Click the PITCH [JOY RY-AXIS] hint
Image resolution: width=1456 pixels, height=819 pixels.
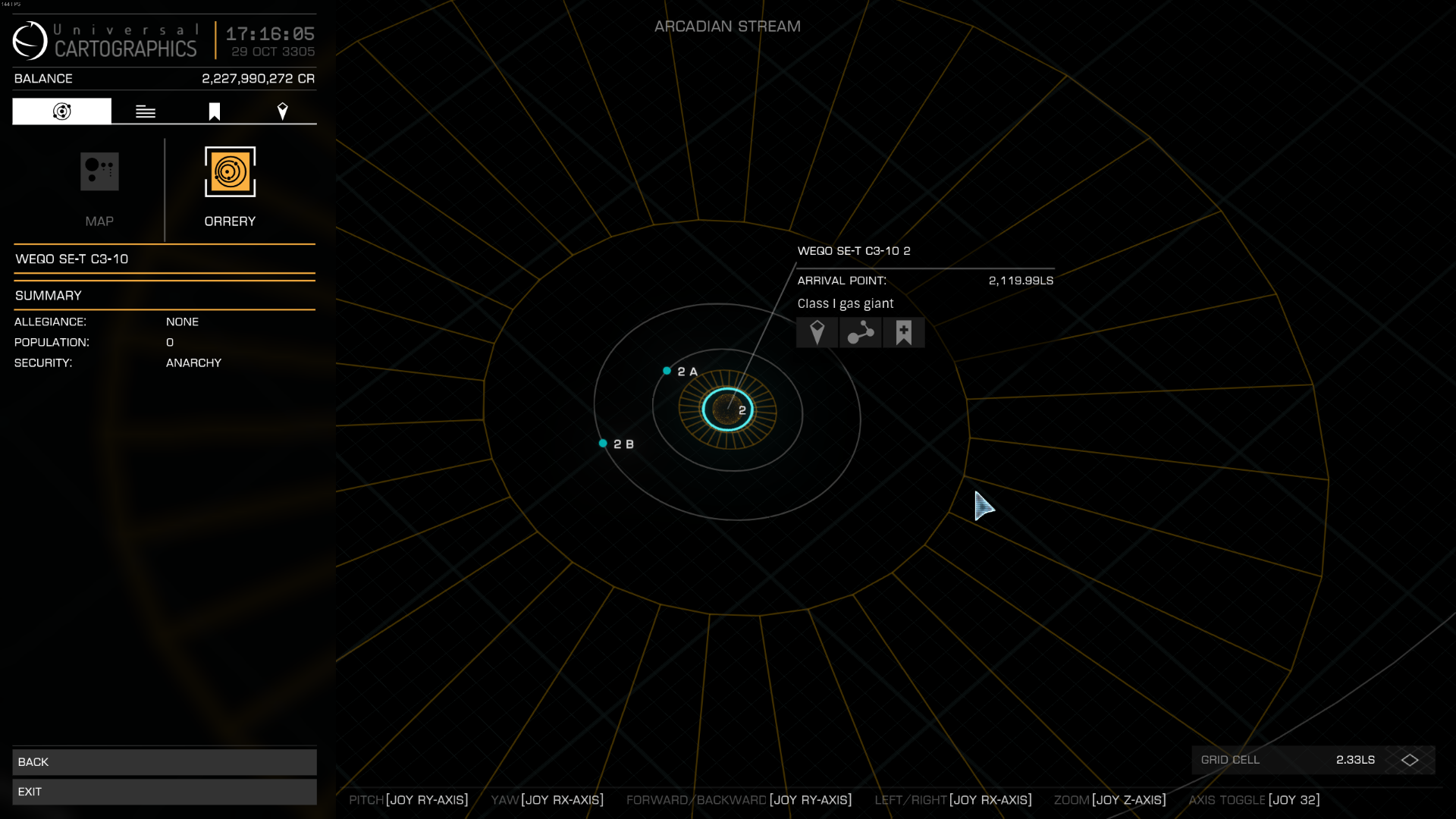pyautogui.click(x=409, y=800)
